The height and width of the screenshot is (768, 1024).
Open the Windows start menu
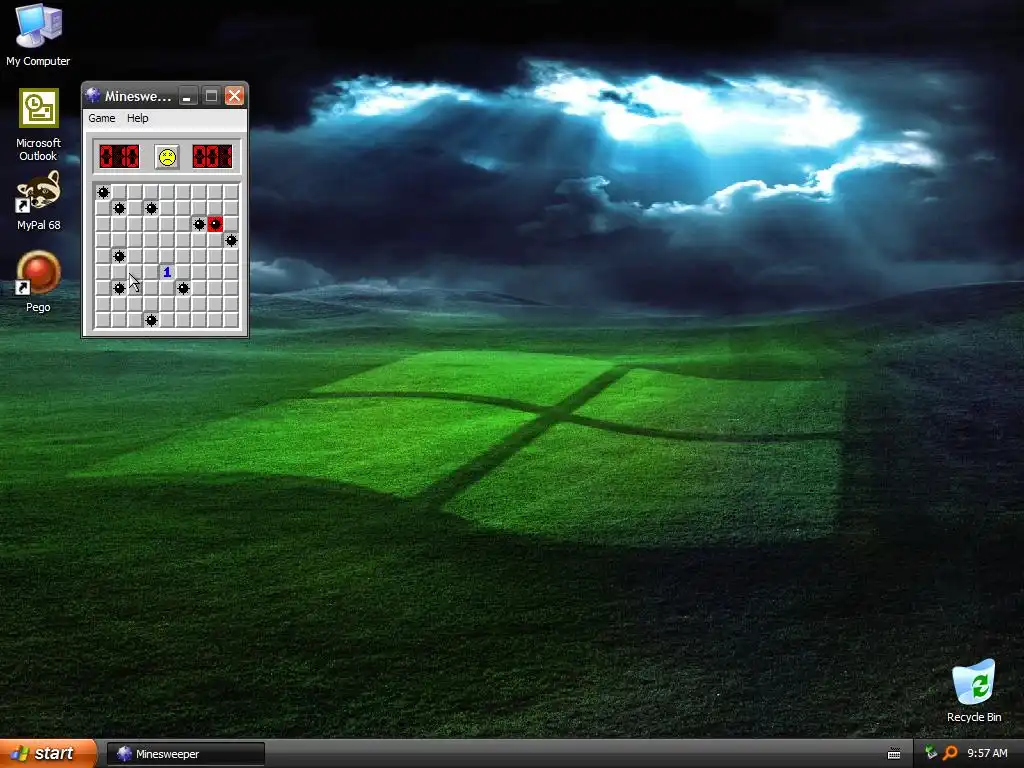(47, 754)
